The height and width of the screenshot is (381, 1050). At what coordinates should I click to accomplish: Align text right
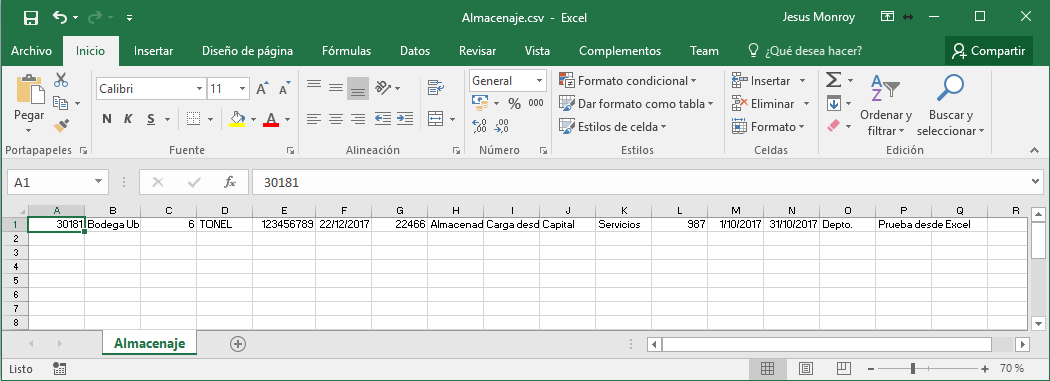tap(358, 119)
